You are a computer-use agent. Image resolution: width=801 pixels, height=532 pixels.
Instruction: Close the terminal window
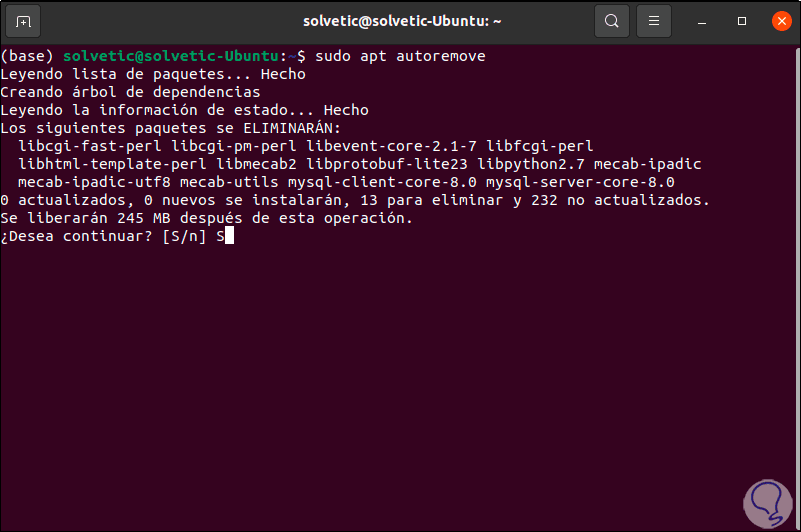(x=777, y=21)
